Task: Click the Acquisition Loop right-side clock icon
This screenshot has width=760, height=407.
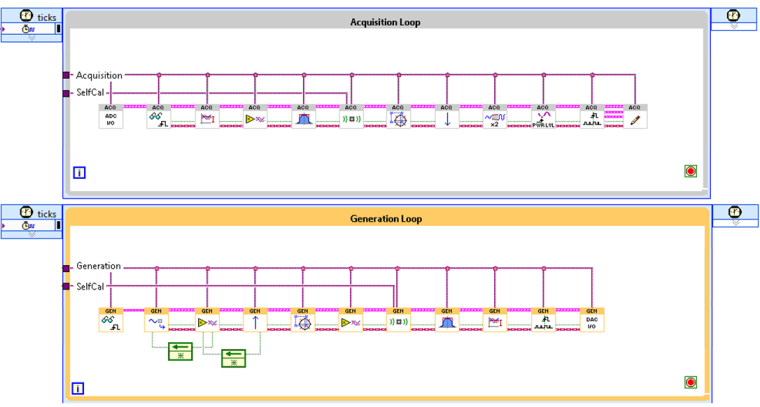Action: pos(734,15)
